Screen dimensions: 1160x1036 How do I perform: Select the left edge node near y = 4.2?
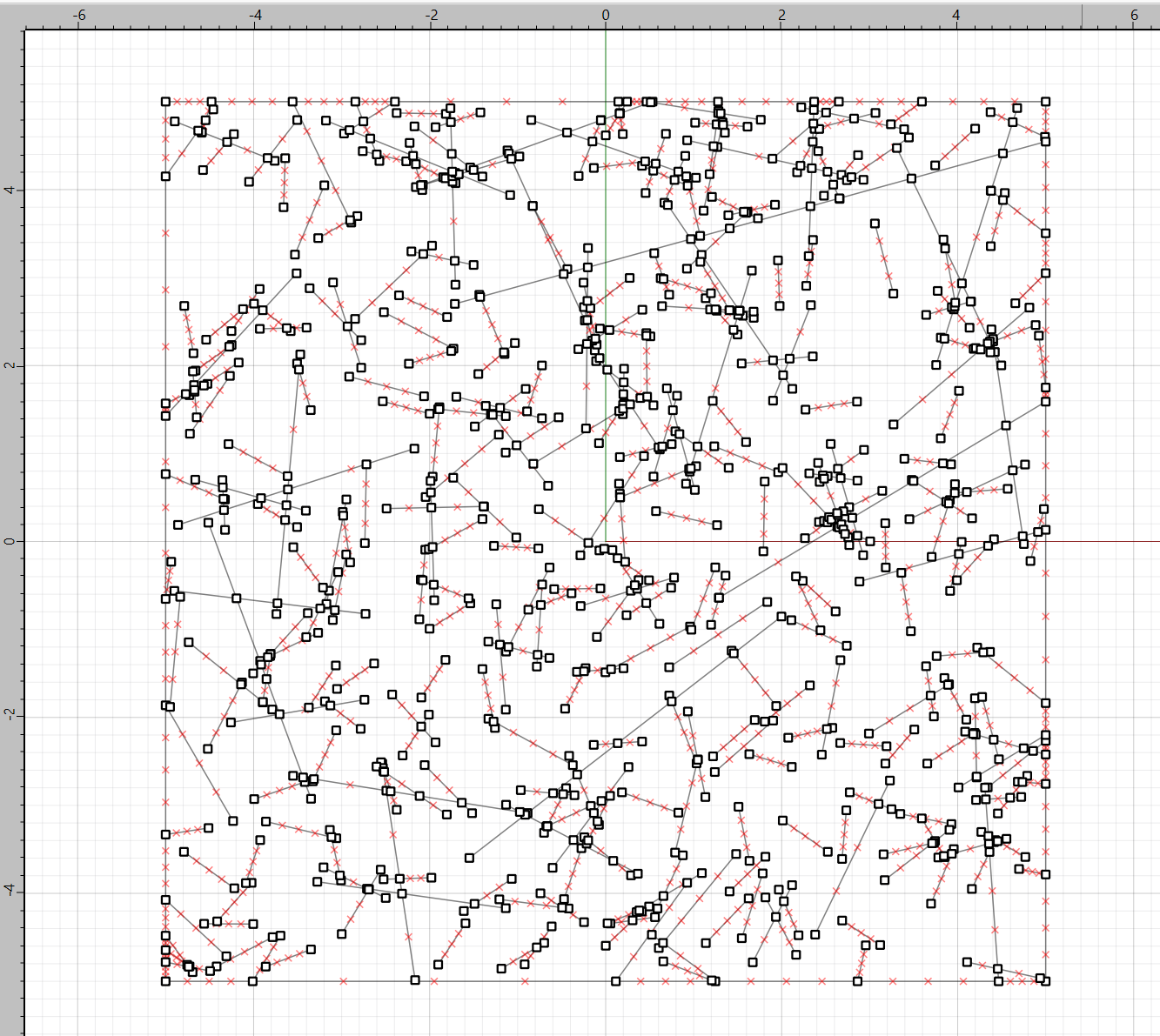coord(165,177)
